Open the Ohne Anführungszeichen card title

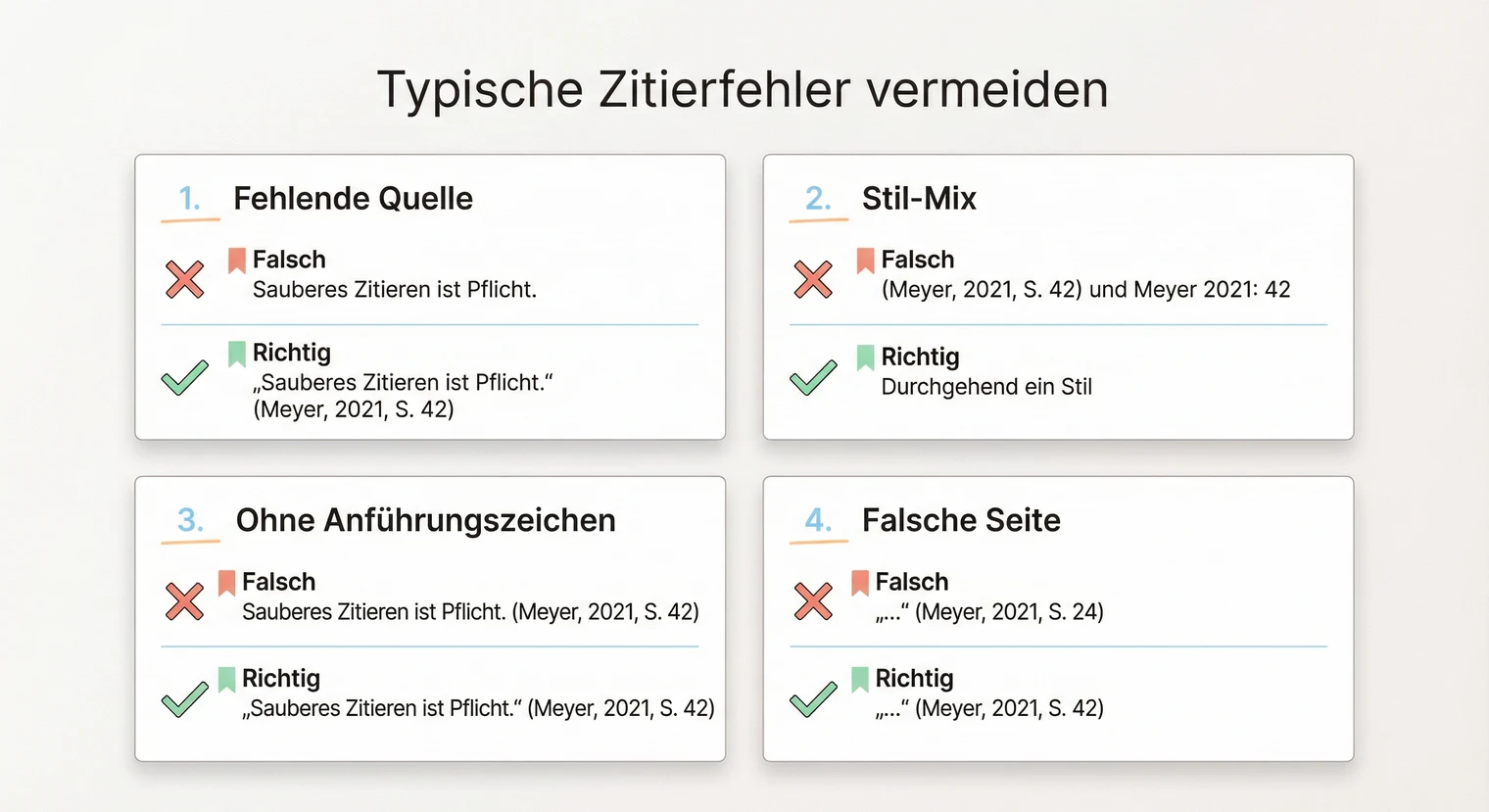(425, 520)
